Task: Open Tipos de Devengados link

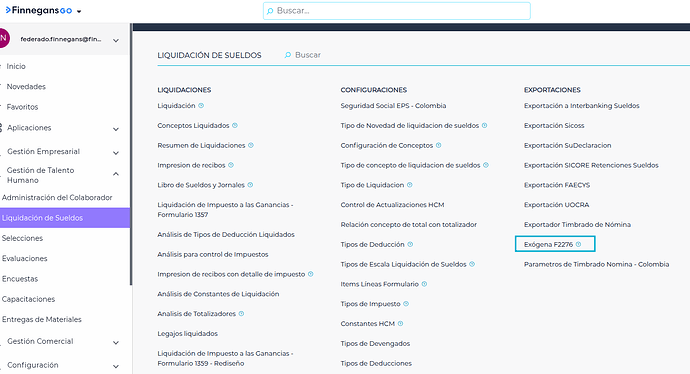Action: click(x=375, y=343)
